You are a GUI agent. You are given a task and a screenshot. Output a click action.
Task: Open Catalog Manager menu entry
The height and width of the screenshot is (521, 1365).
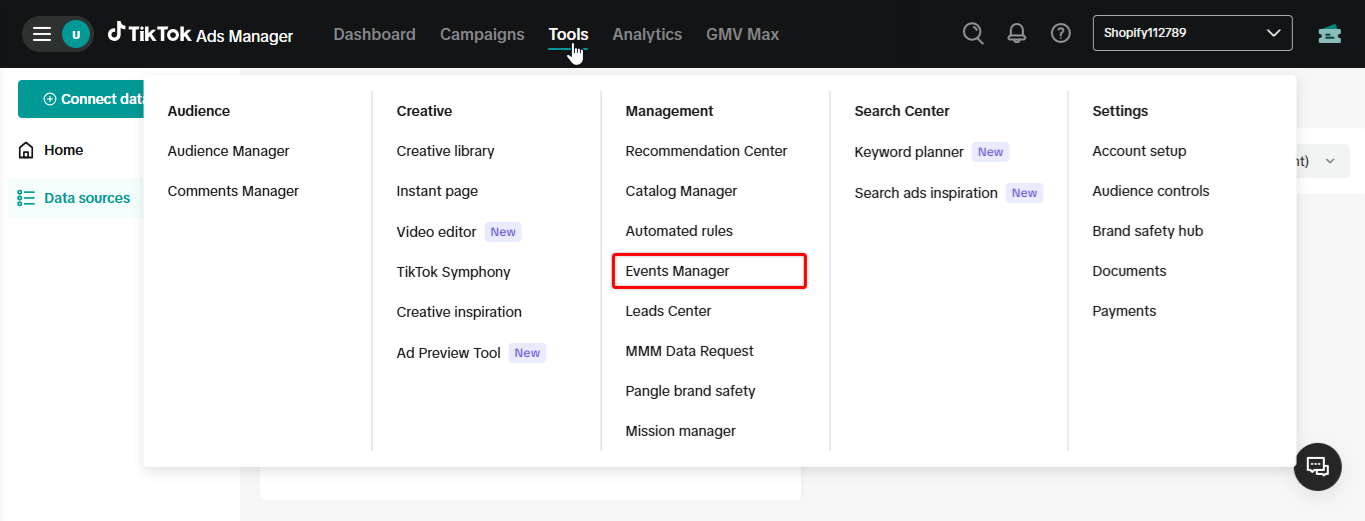[x=681, y=191]
